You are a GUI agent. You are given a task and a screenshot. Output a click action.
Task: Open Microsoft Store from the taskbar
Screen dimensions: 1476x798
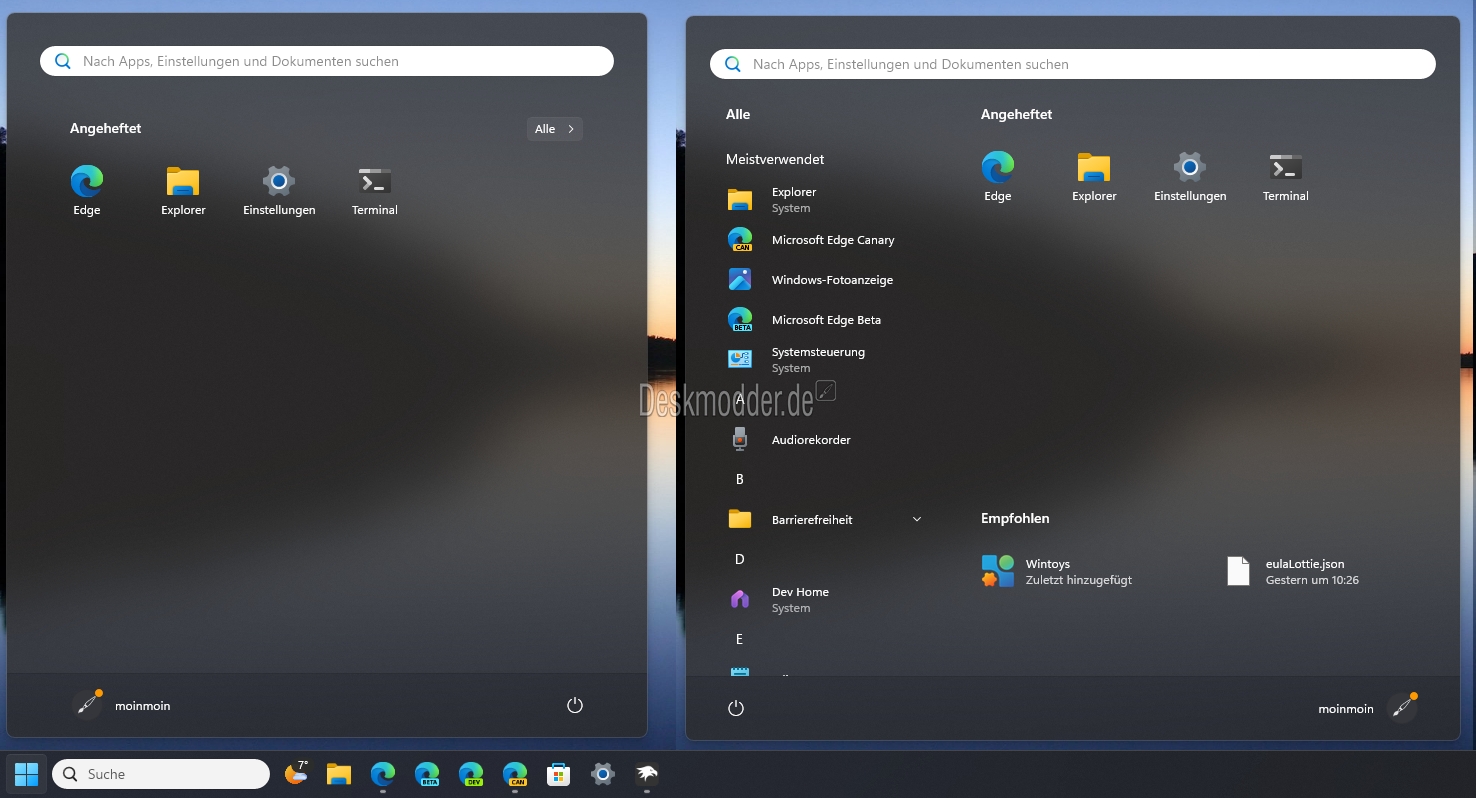(x=558, y=774)
